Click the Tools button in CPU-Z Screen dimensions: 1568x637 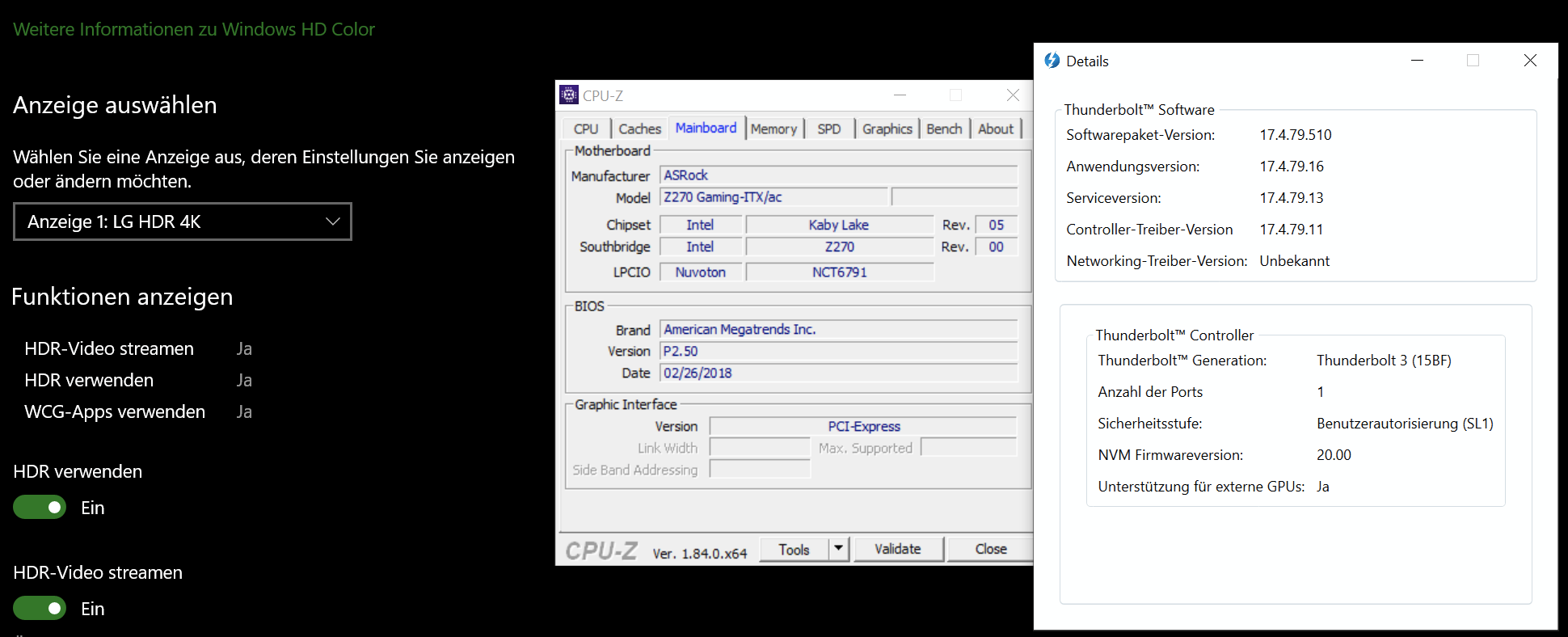[795, 550]
